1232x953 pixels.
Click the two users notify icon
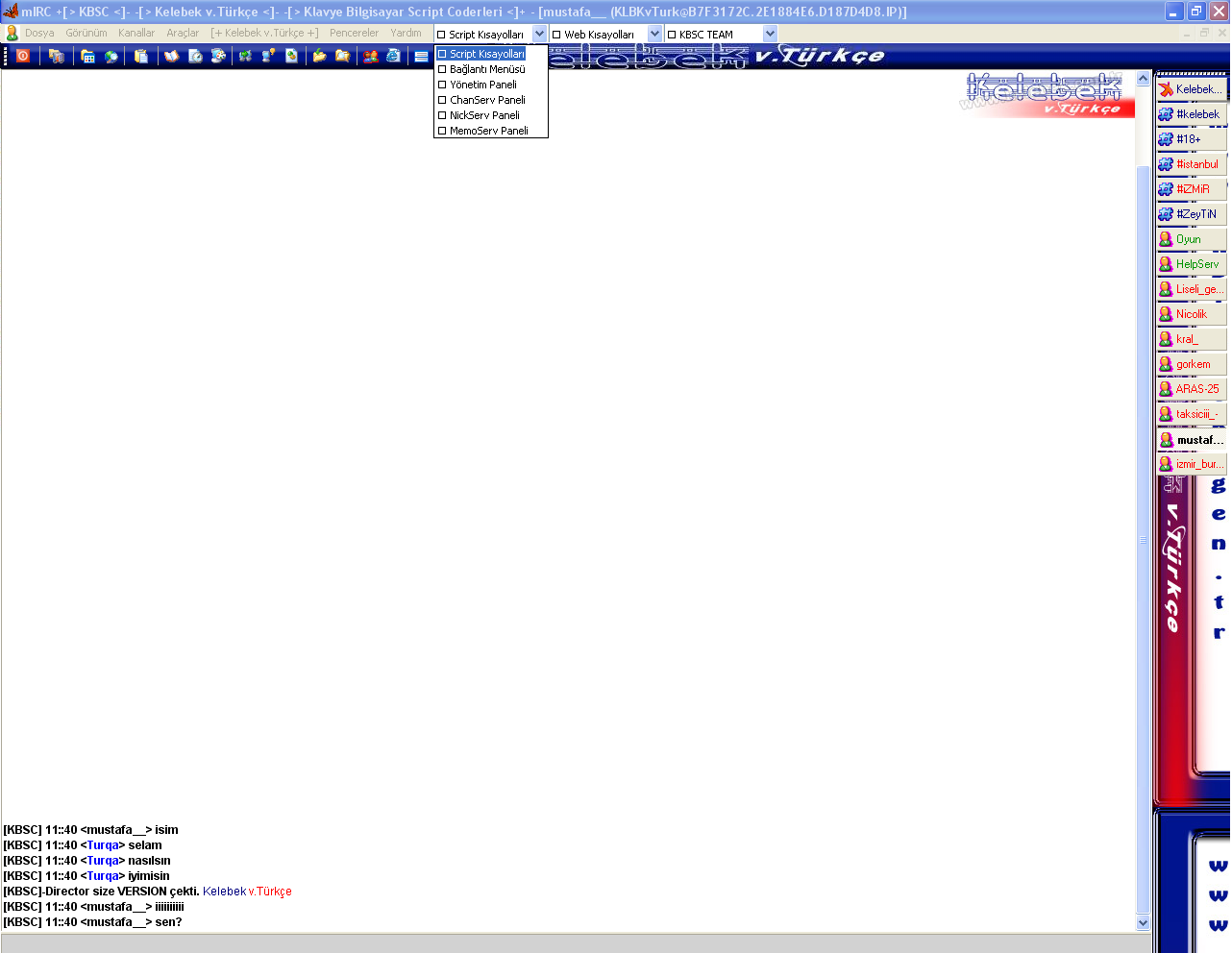[x=370, y=56]
